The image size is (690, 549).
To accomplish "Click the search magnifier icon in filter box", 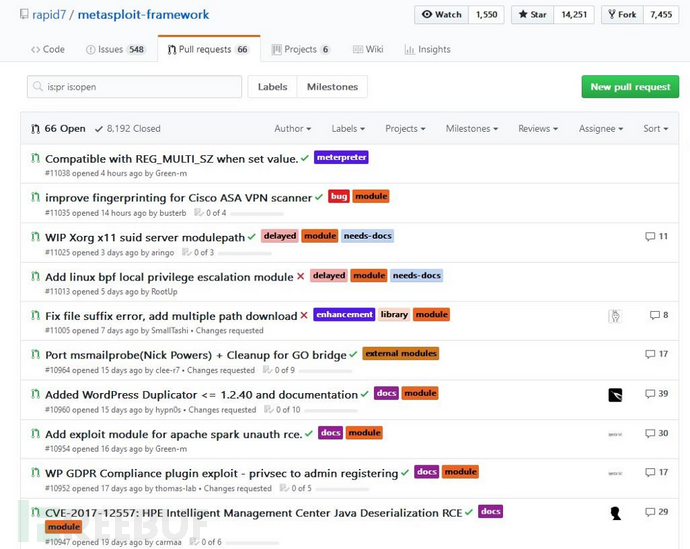I will coord(38,86).
